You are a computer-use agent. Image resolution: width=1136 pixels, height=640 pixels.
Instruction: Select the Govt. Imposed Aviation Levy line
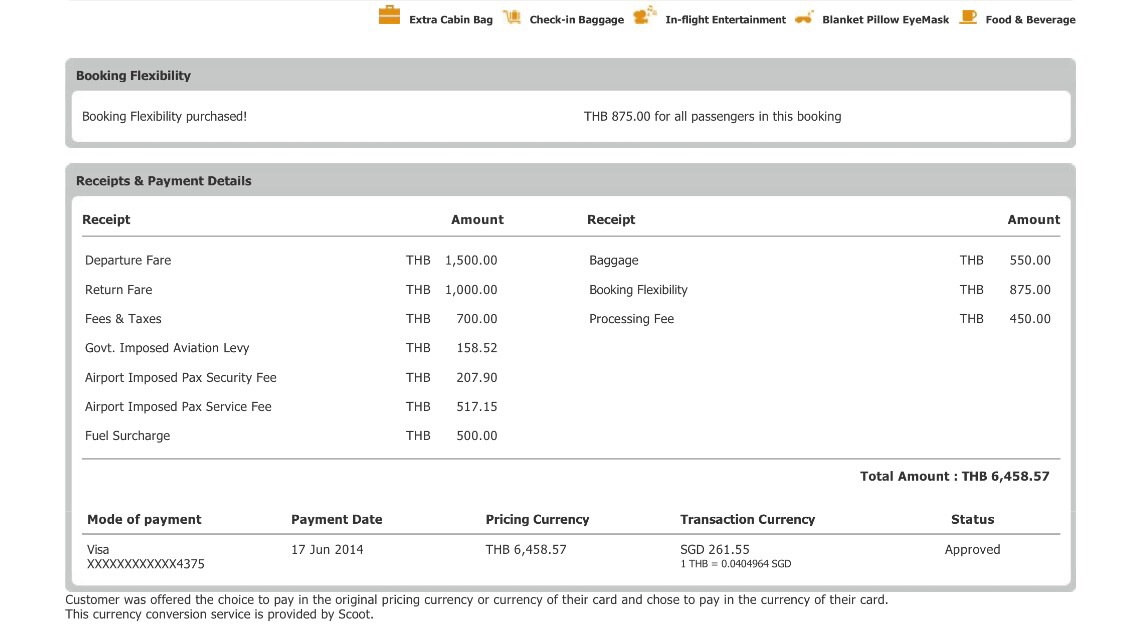[x=167, y=348]
